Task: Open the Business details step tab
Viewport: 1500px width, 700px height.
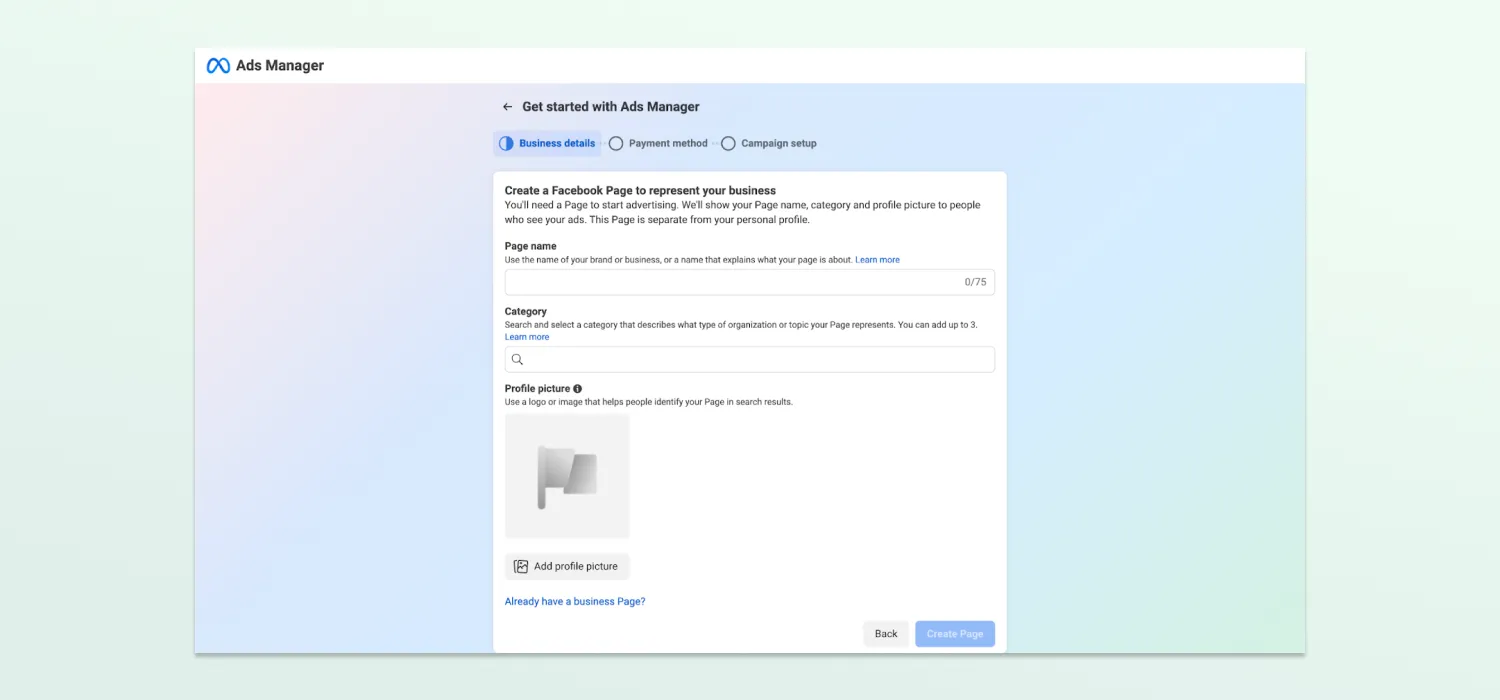Action: pos(547,143)
